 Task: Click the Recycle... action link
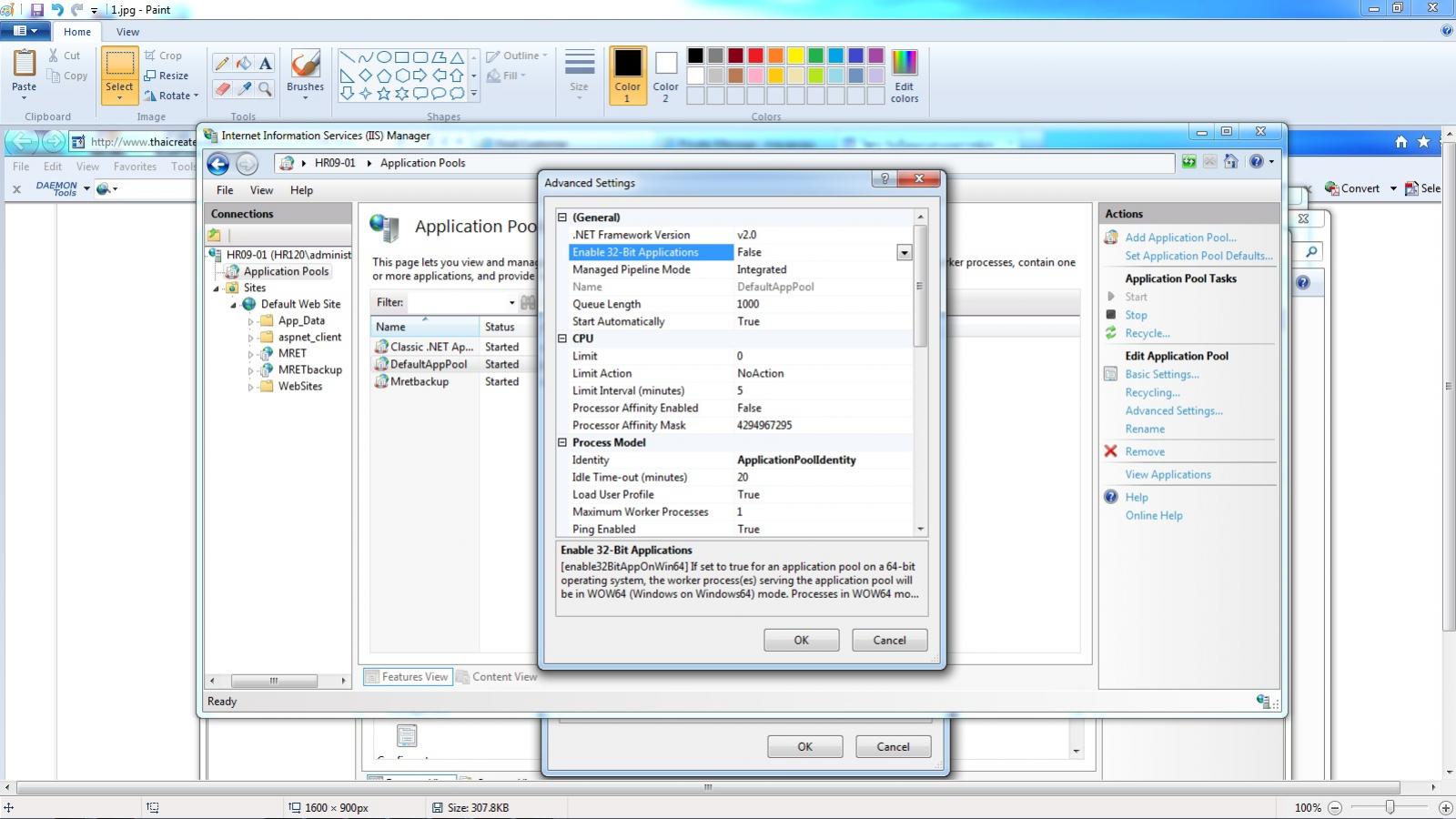pos(1147,333)
